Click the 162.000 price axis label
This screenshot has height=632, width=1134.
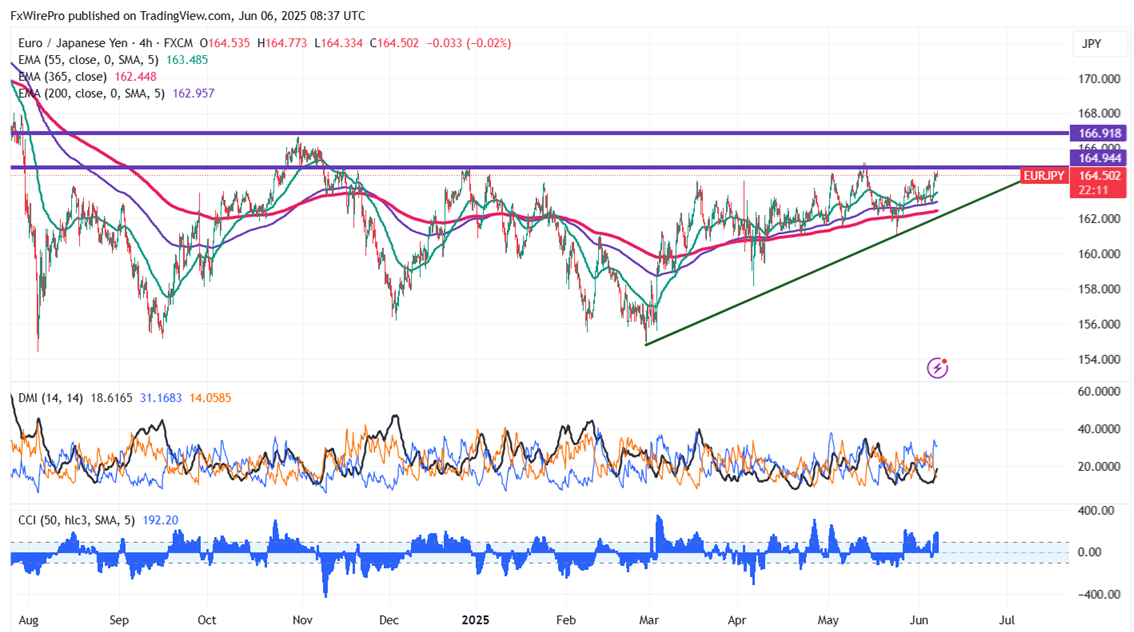[x=1099, y=219]
